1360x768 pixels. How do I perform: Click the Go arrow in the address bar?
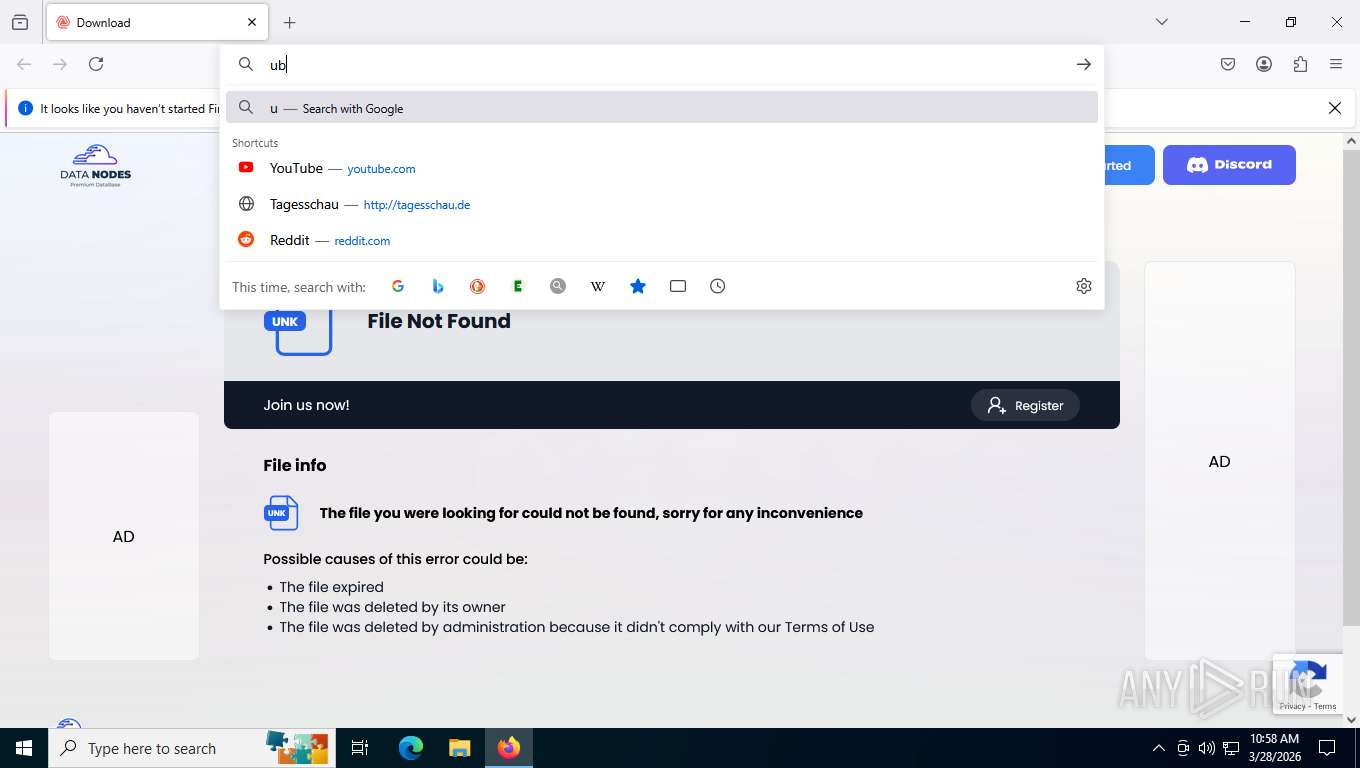click(x=1084, y=64)
